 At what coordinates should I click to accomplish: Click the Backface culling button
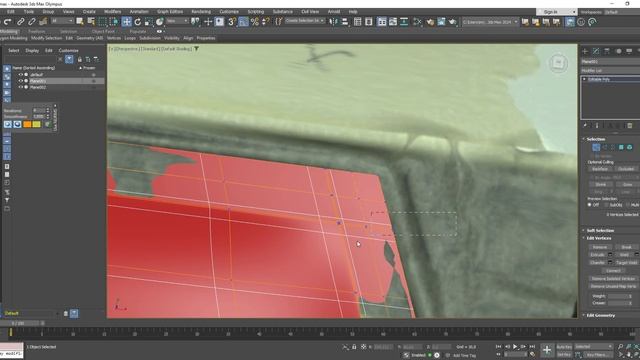[x=600, y=169]
